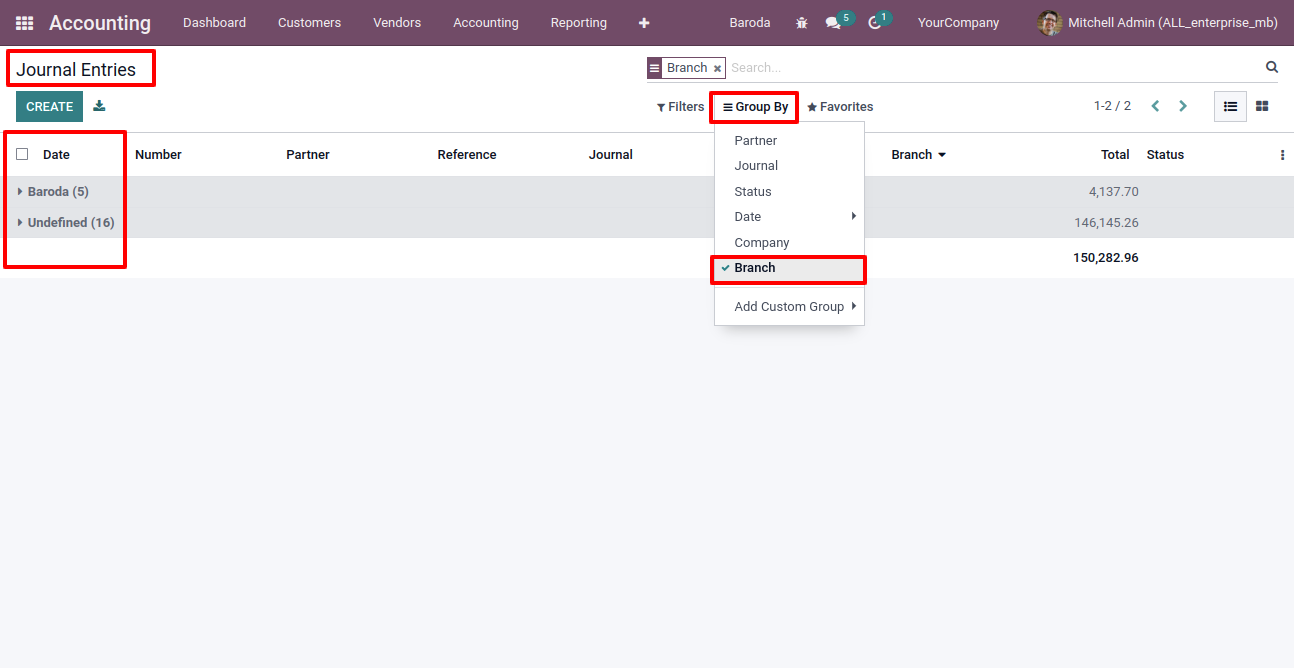
Task: Open optional columns three-dot menu
Action: (1282, 155)
